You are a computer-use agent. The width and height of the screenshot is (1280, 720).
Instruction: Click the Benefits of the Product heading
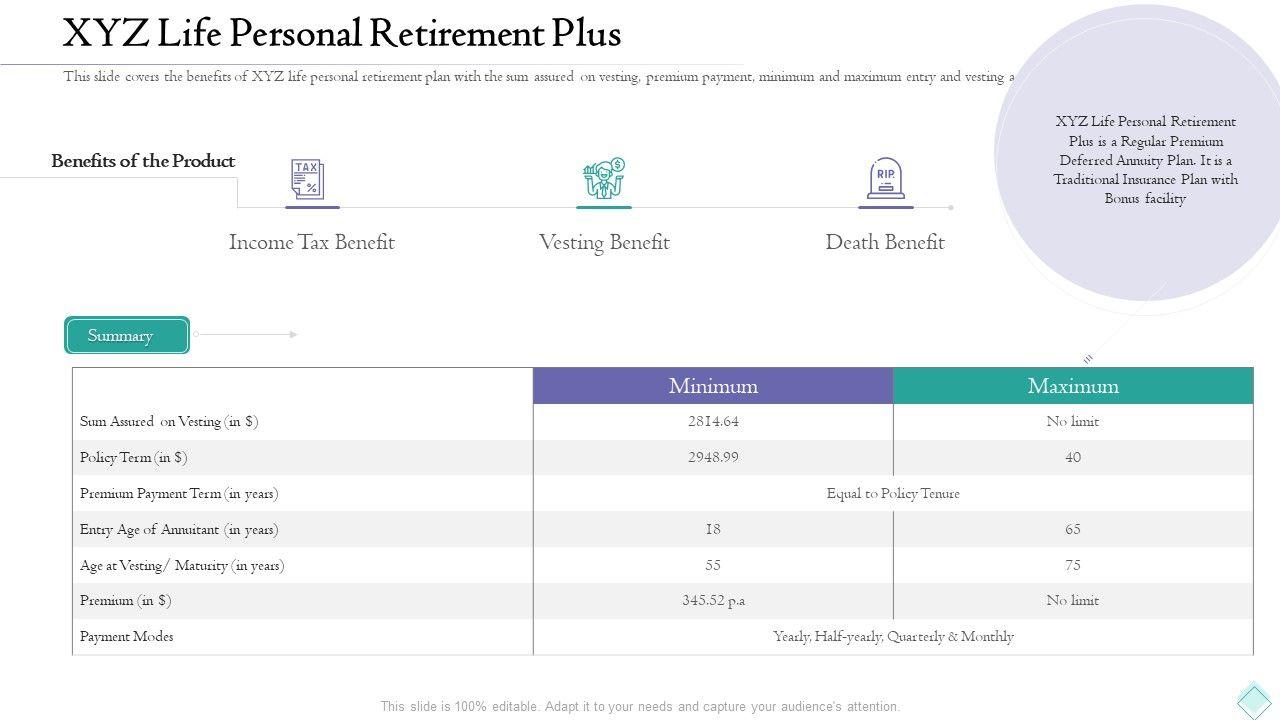[143, 161]
